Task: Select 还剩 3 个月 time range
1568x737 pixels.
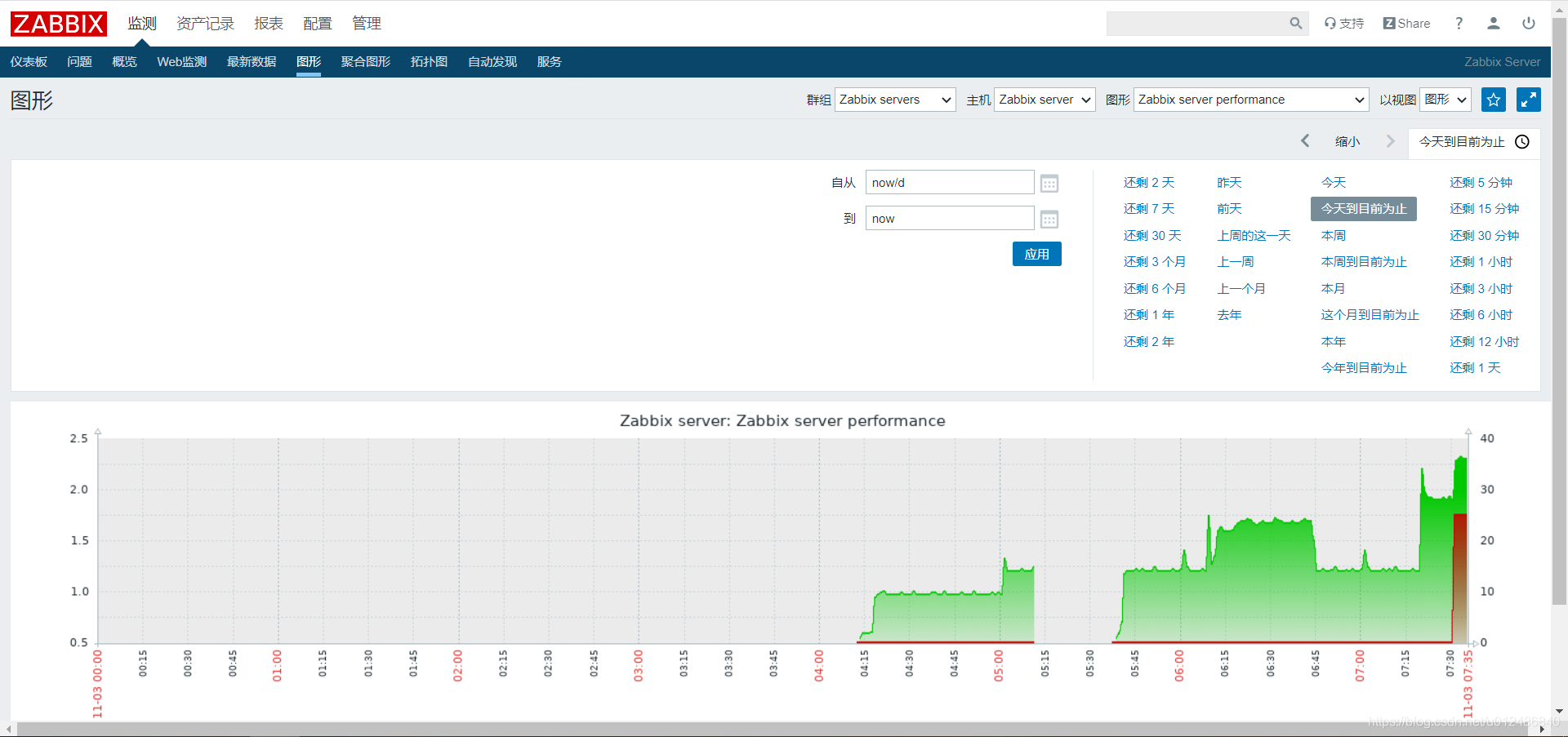Action: (x=1155, y=262)
